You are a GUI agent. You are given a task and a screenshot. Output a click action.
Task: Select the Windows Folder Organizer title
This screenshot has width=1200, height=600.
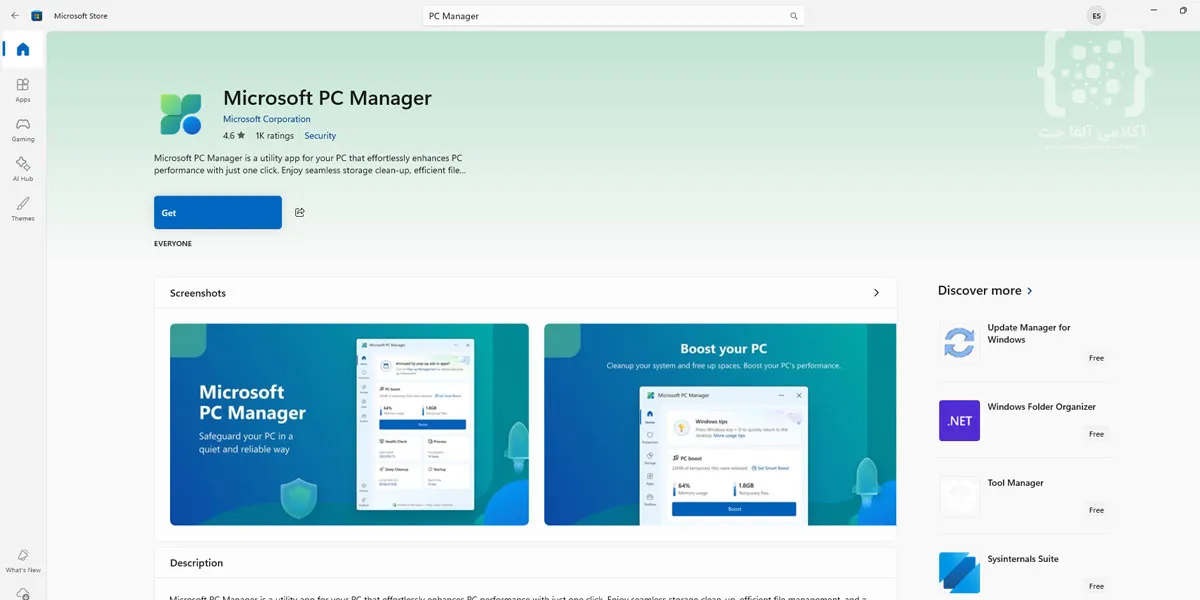coord(1041,407)
